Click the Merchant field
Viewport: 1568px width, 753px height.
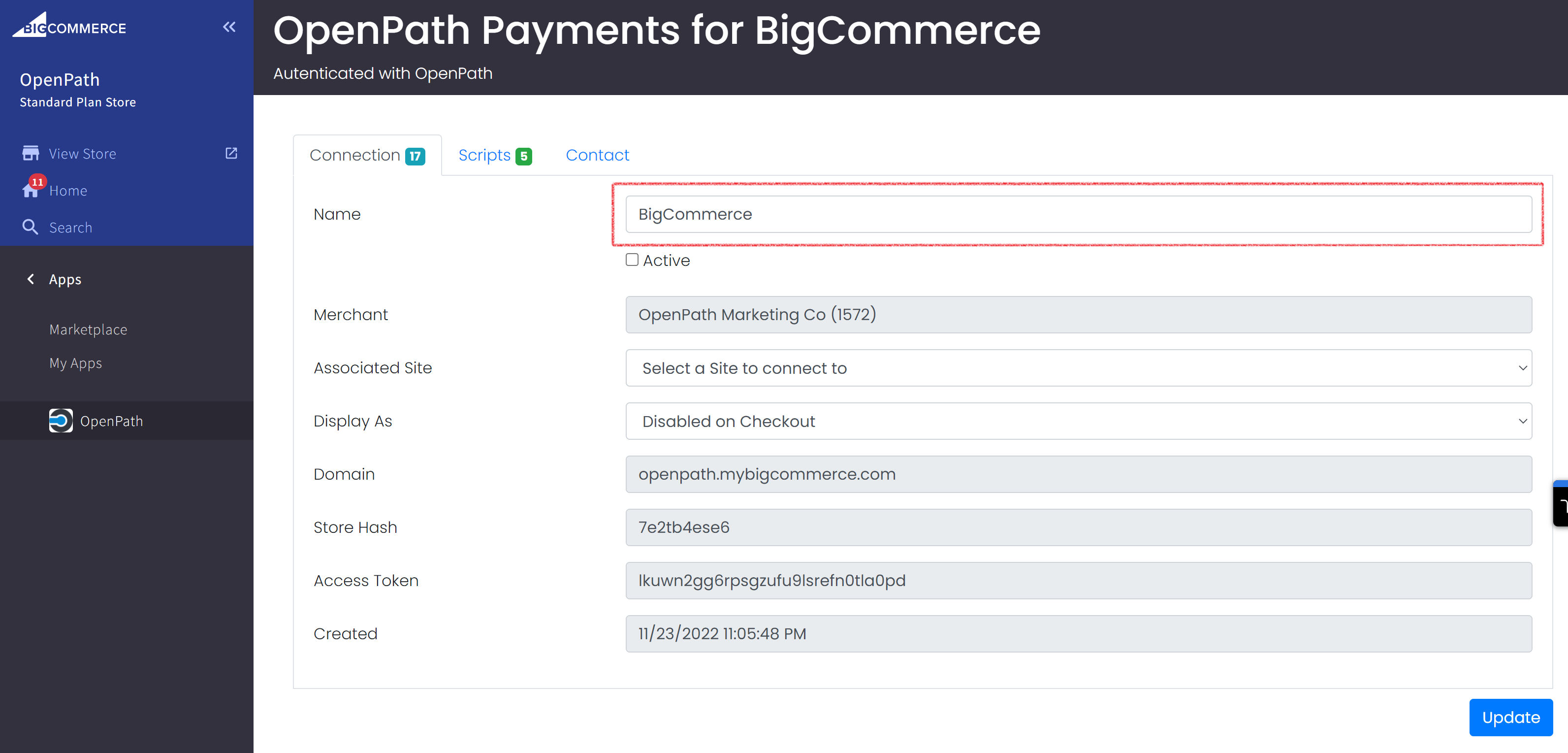[1079, 315]
